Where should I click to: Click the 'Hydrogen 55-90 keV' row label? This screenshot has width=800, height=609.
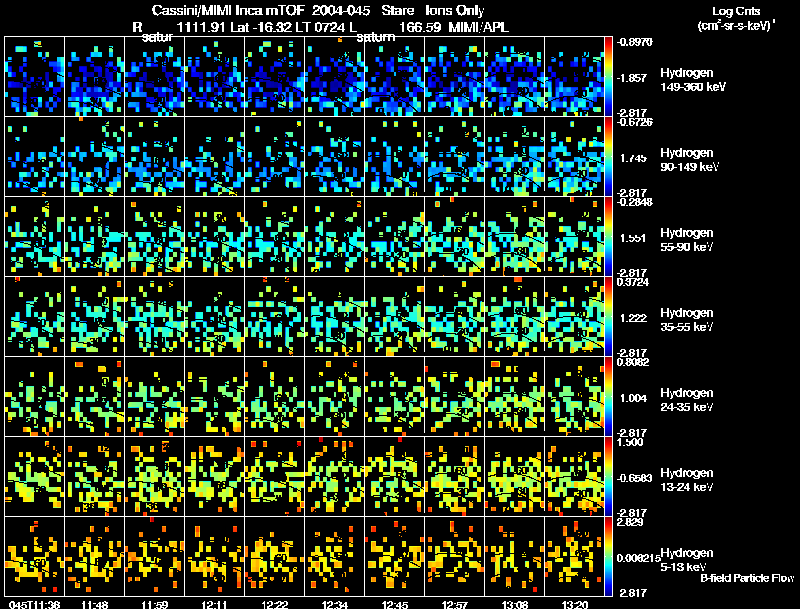coord(687,240)
